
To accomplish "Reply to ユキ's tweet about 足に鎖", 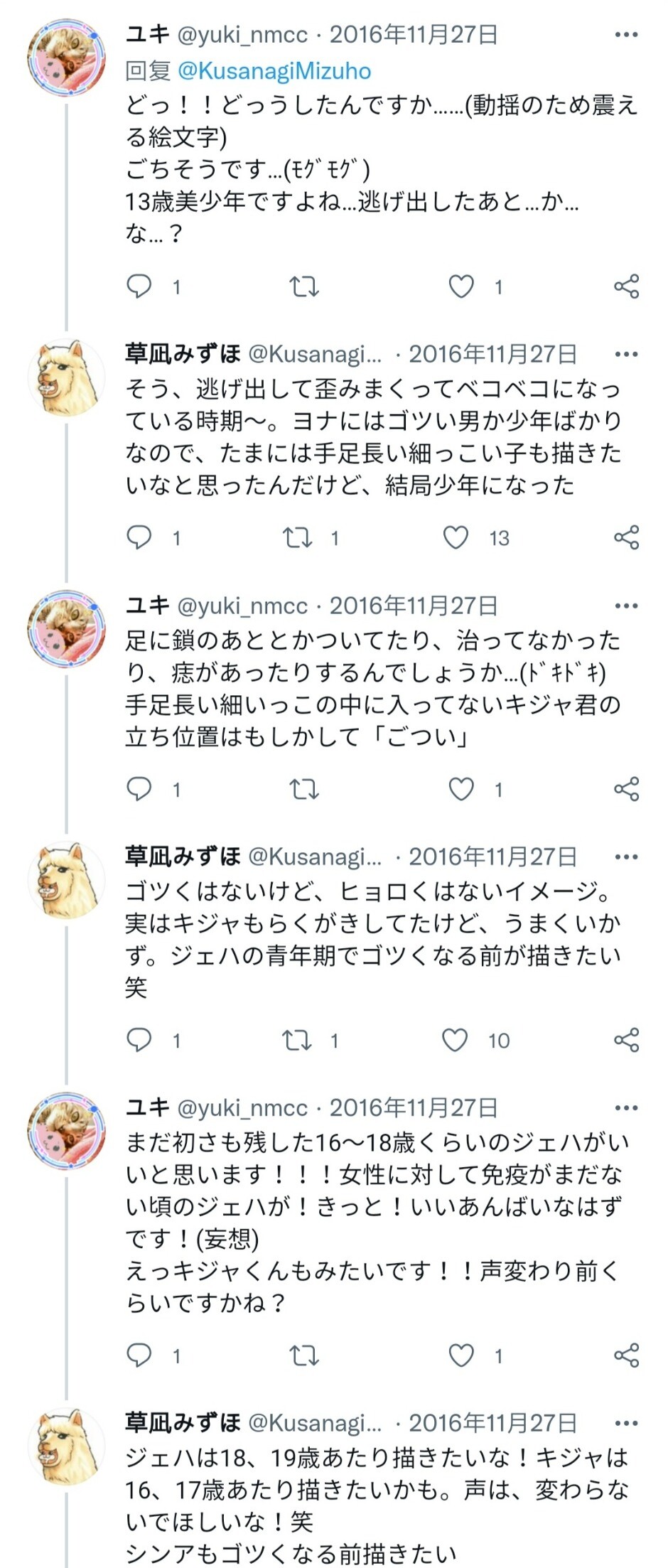I will coord(139,789).
